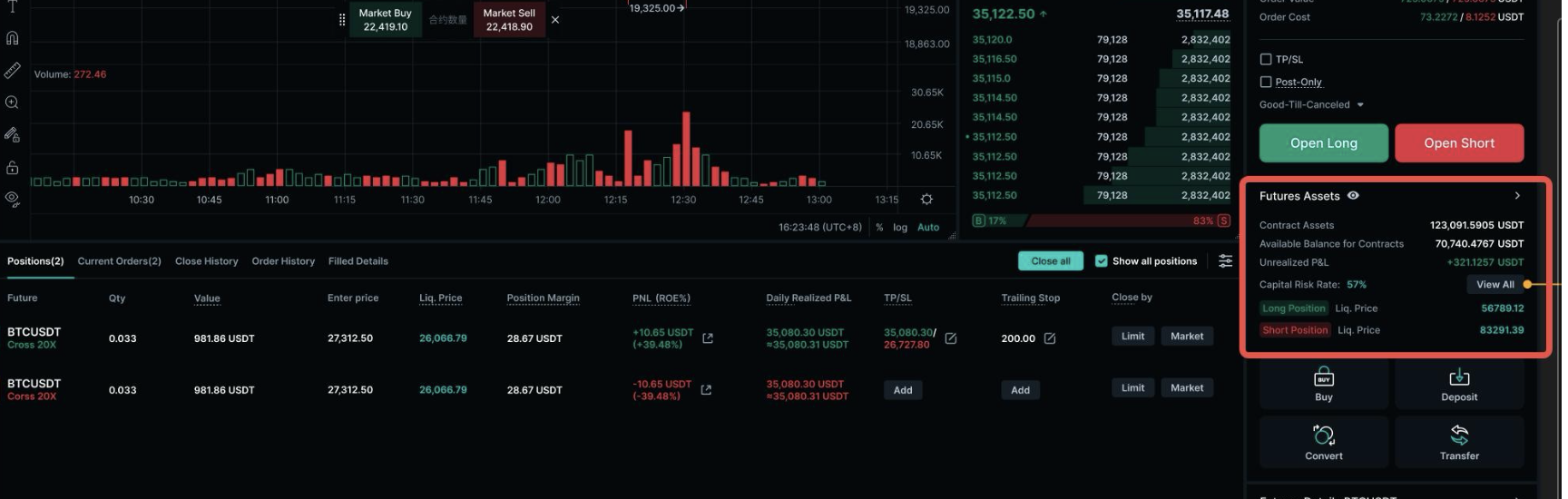
Task: Switch to Current Orders(2) tab
Action: point(119,261)
